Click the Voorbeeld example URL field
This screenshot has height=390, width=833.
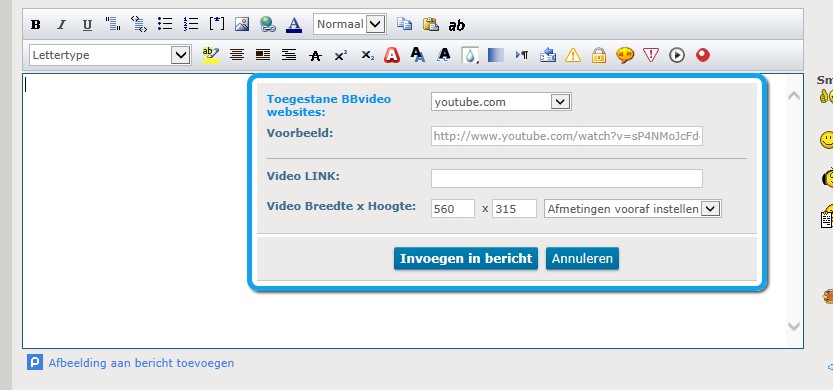click(x=567, y=136)
